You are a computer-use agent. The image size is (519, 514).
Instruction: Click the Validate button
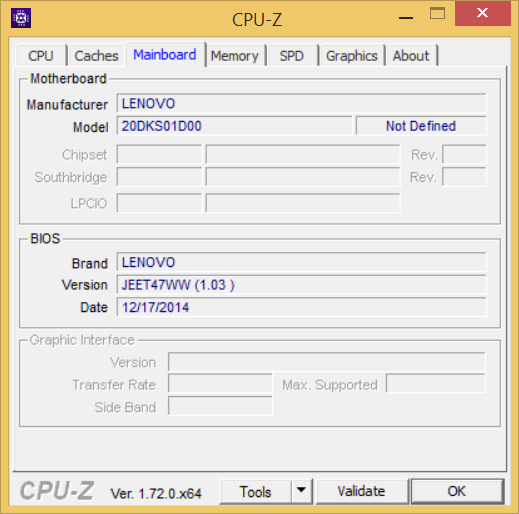361,491
